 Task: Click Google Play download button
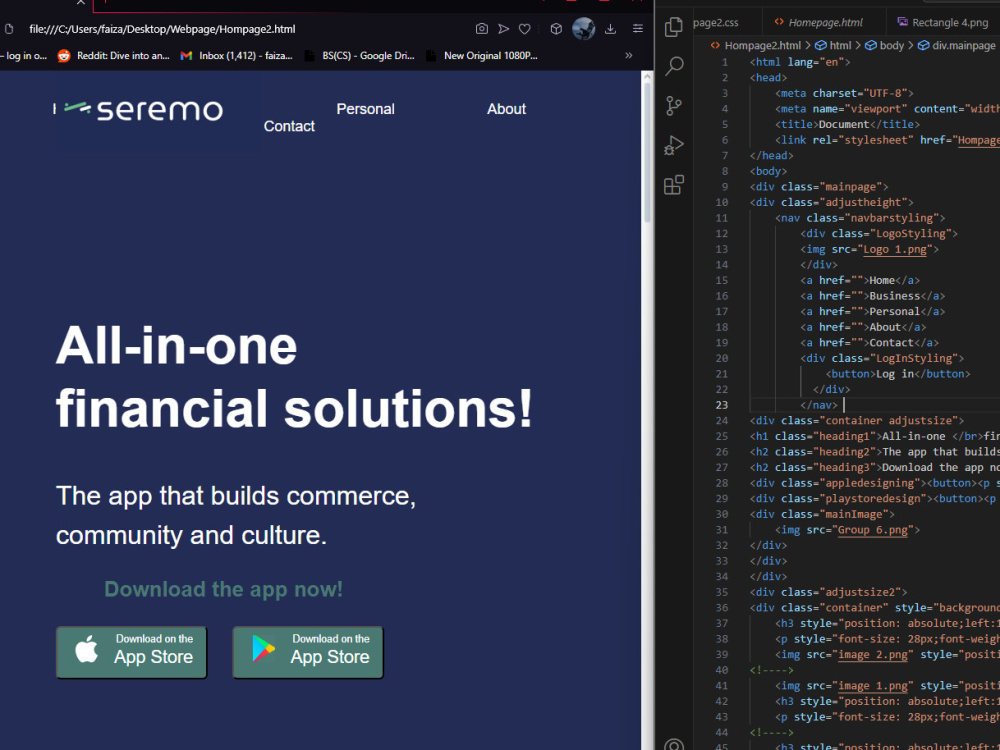(x=308, y=652)
